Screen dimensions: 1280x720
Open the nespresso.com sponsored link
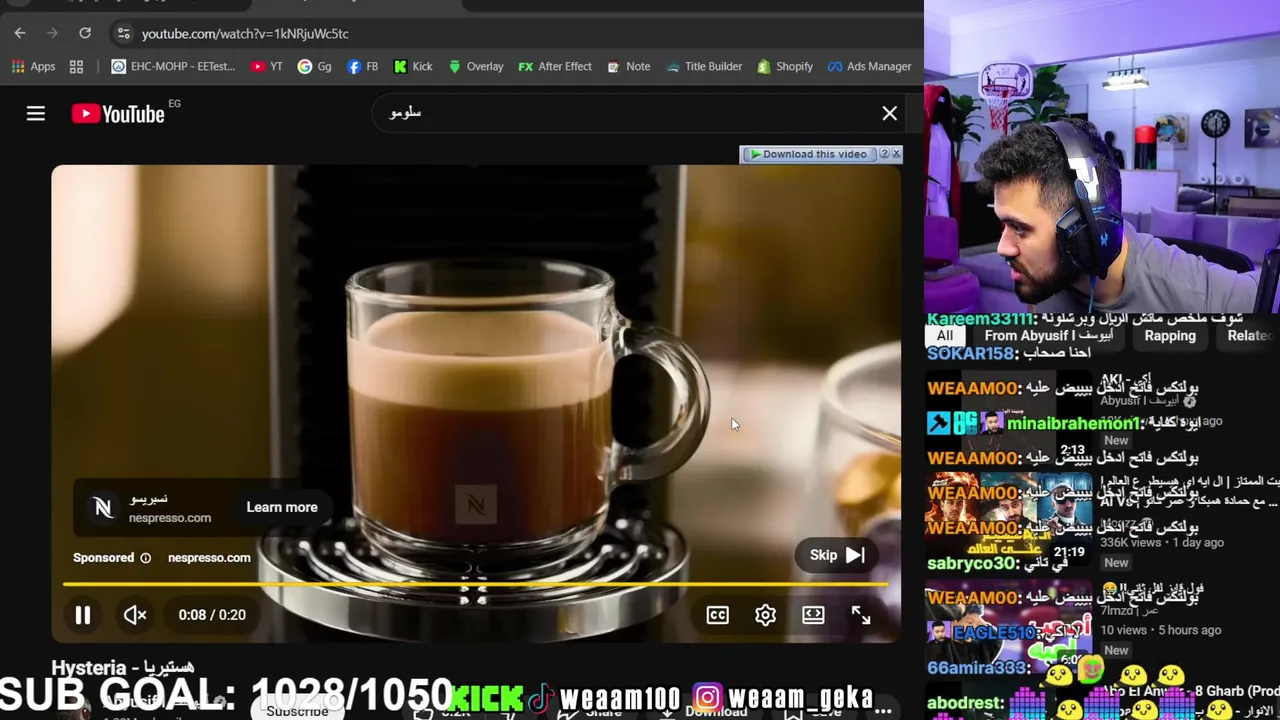click(209, 558)
